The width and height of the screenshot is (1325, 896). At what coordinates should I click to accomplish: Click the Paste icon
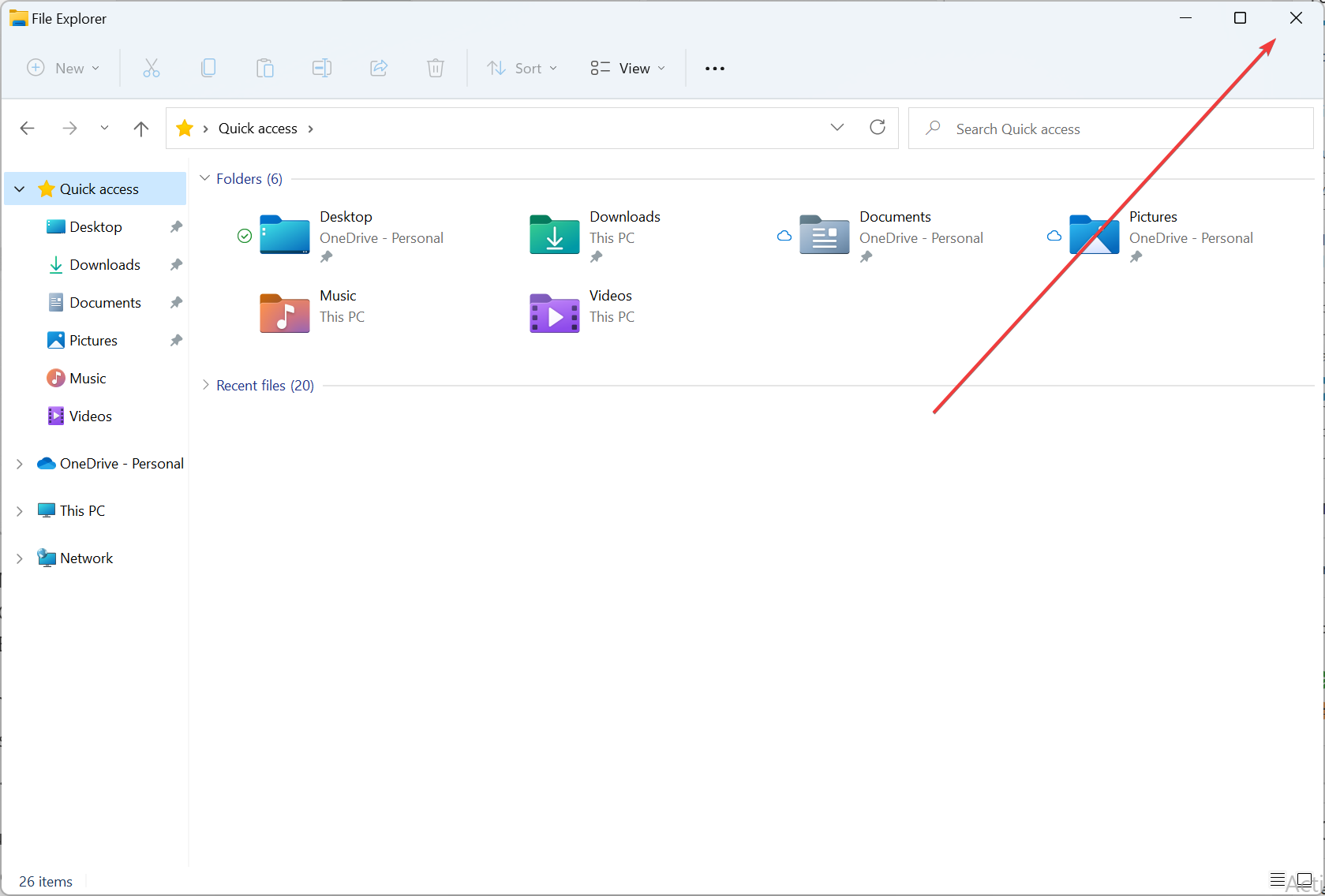pyautogui.click(x=265, y=68)
